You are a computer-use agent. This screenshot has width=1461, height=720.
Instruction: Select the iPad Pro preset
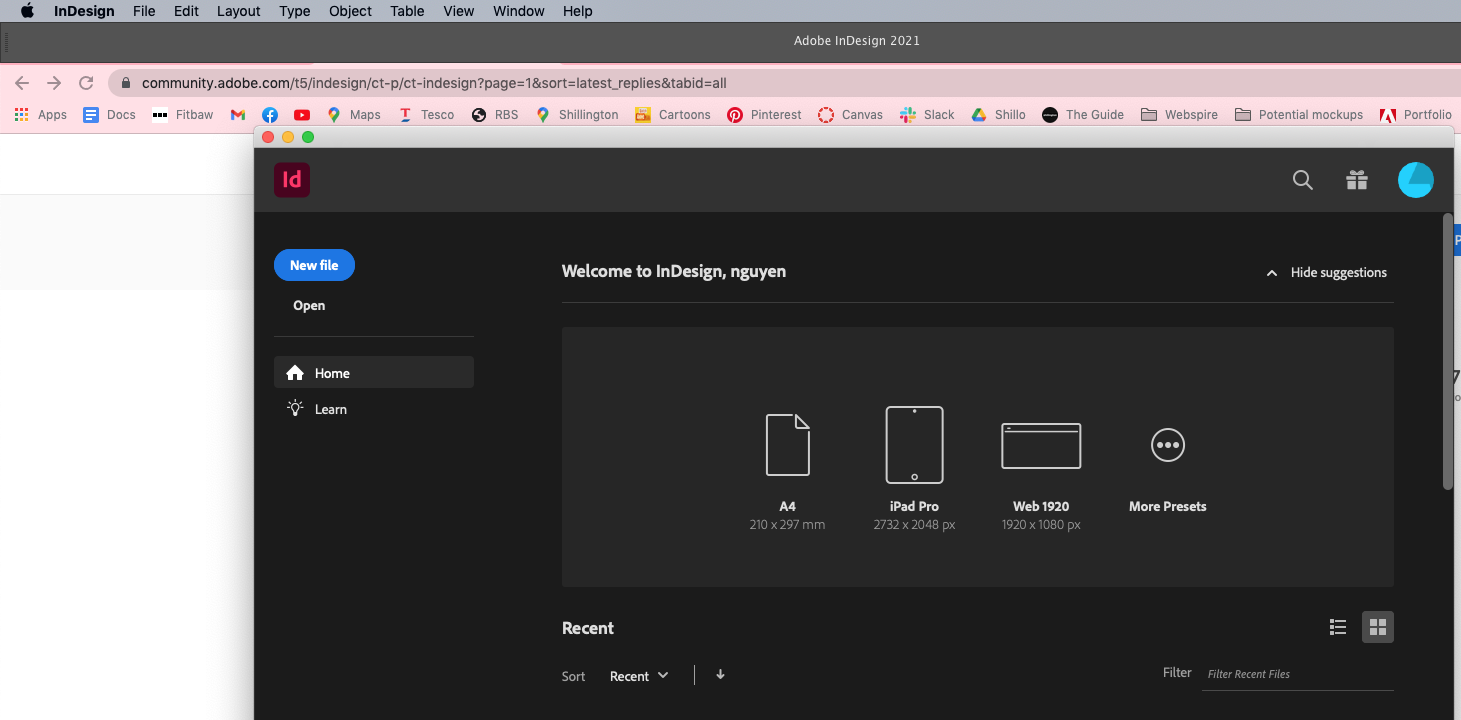(913, 460)
